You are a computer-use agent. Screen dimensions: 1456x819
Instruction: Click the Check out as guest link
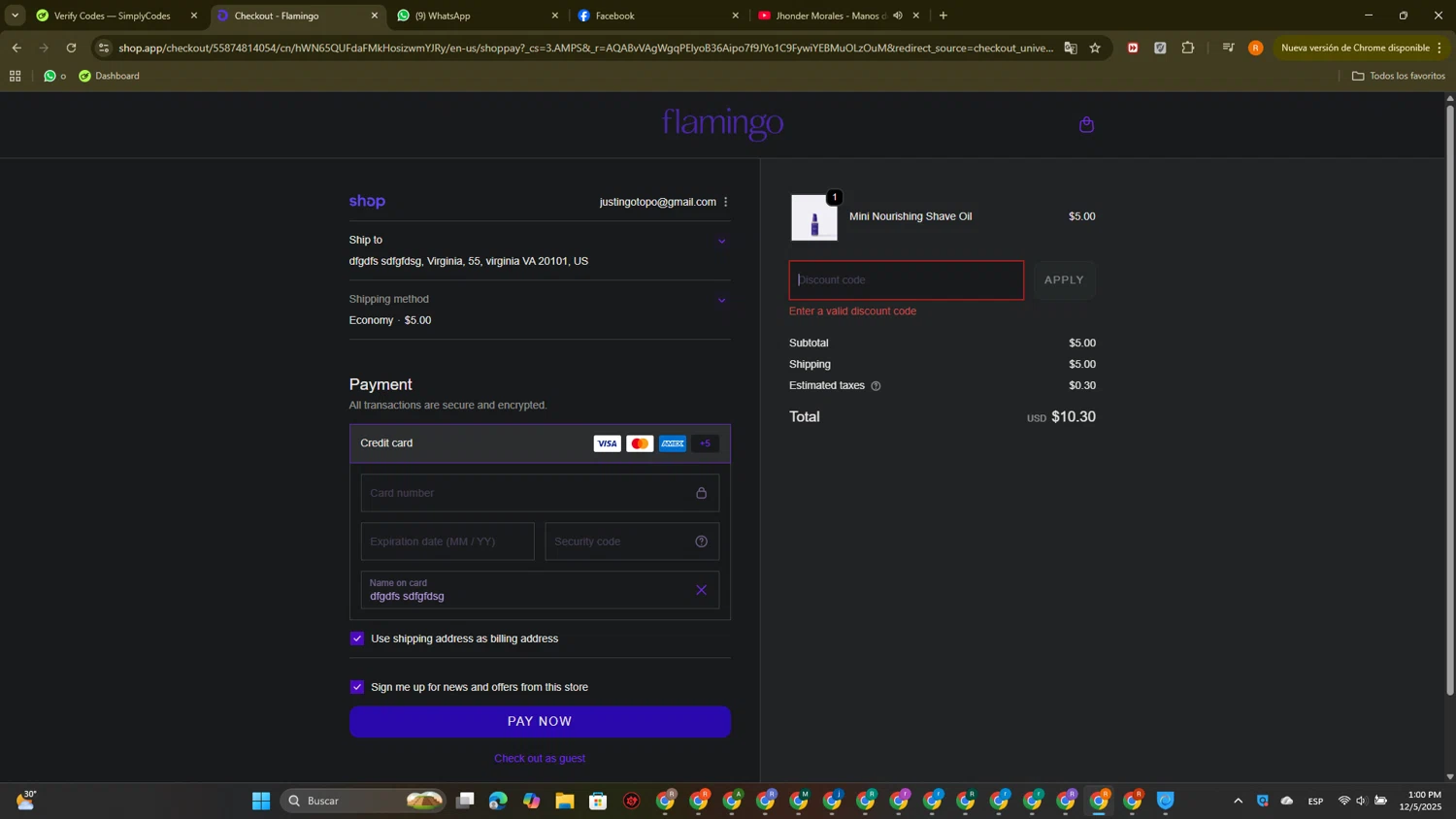click(540, 758)
